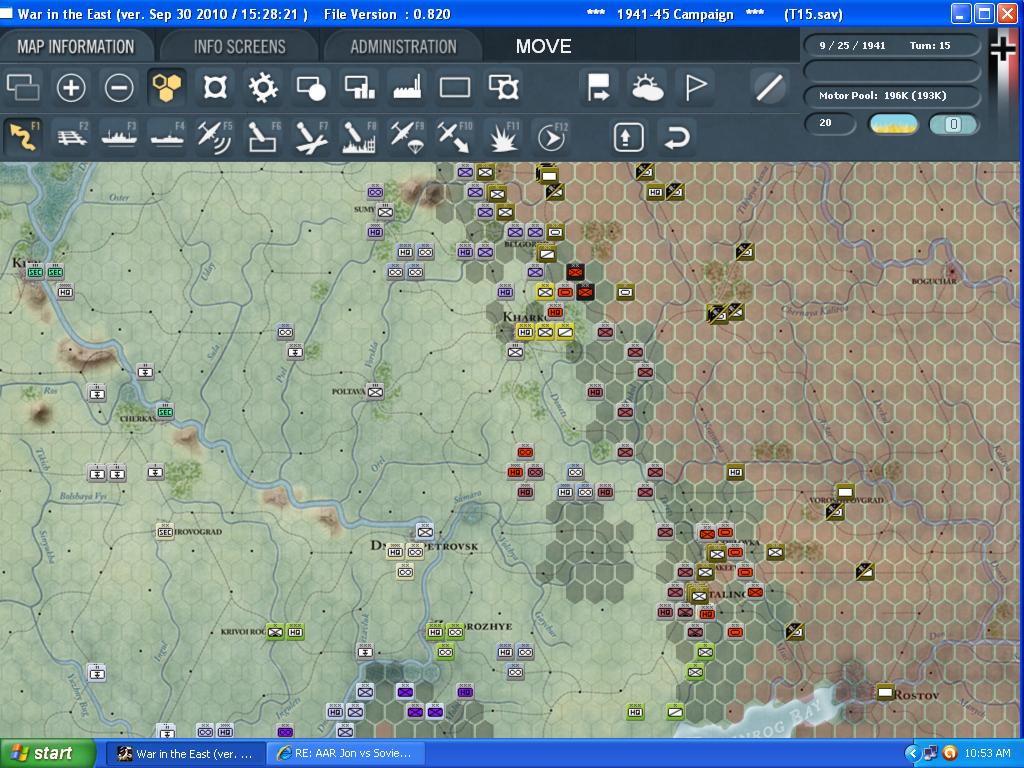Select the infantry counter at Sumy

385,212
